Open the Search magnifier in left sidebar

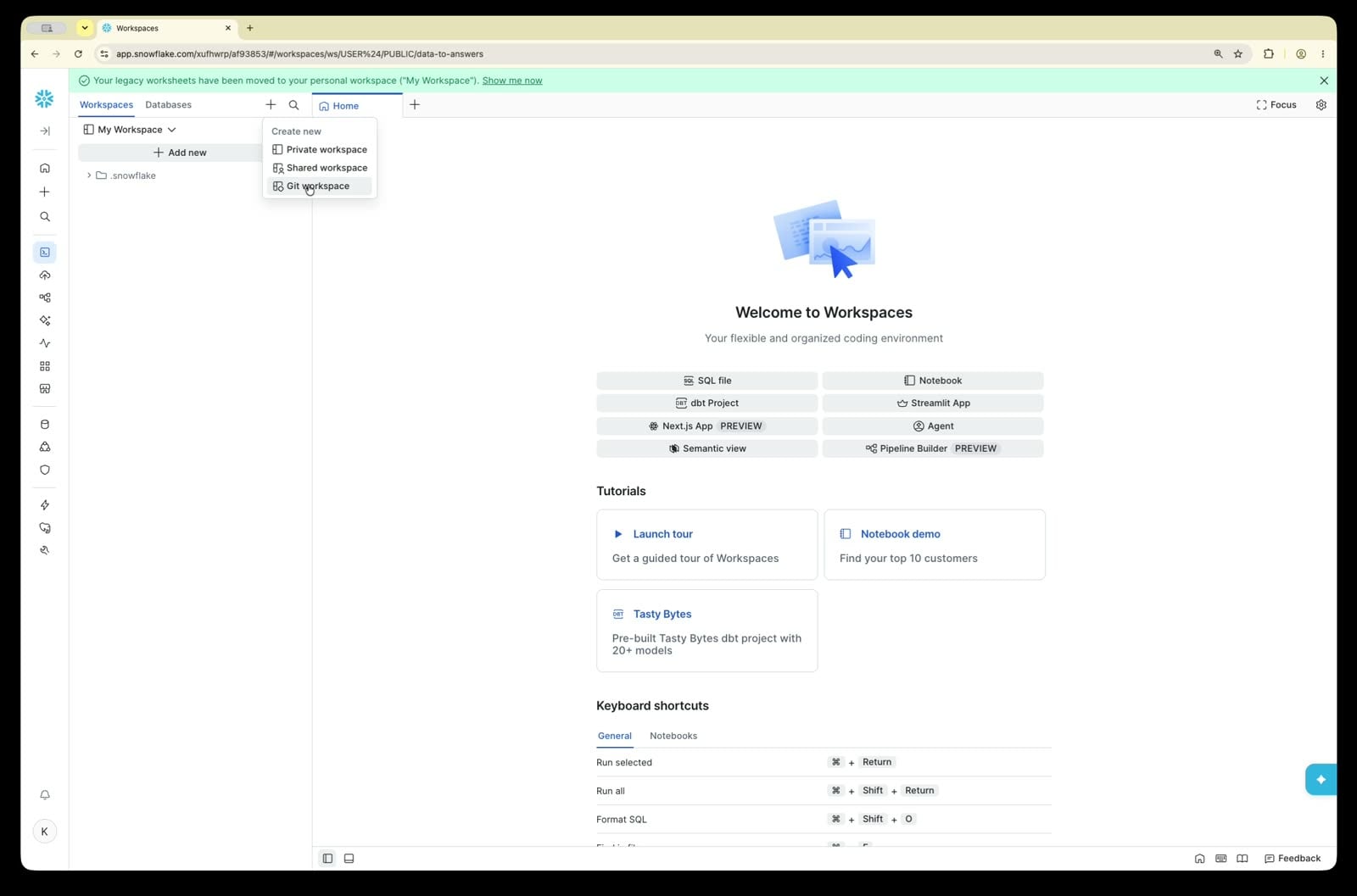[x=45, y=217]
